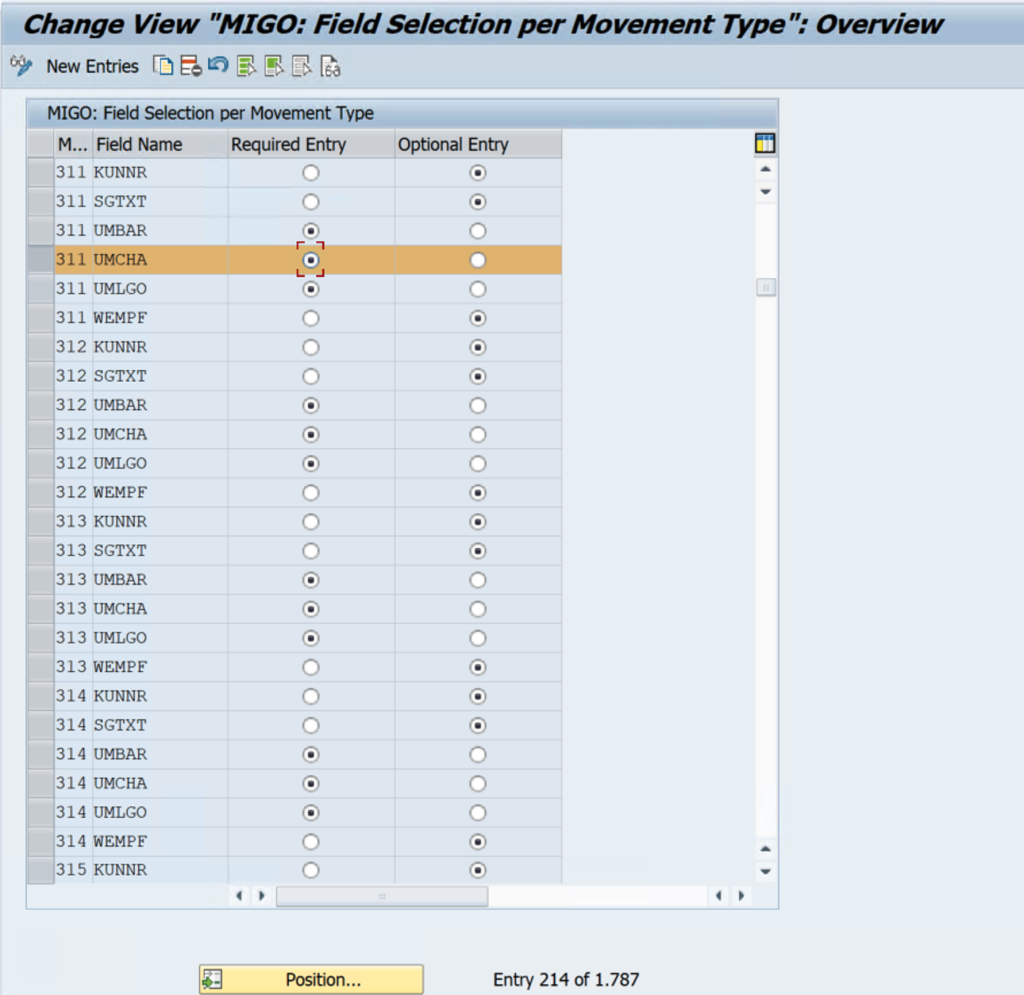Click field name cell 311 UMLGO
The image size is (1024, 995).
(x=159, y=289)
